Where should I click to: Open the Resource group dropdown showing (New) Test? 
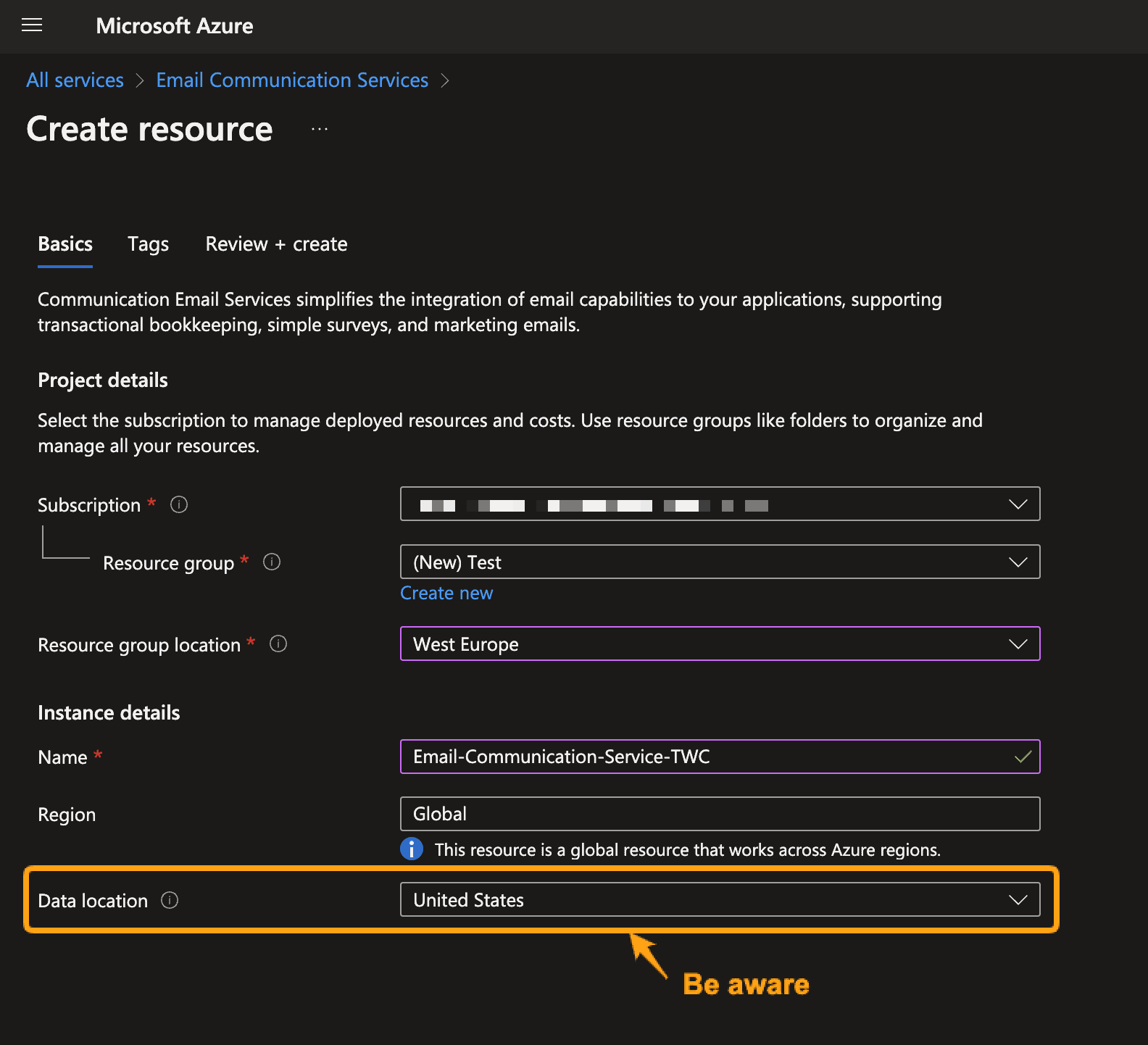pyautogui.click(x=720, y=562)
